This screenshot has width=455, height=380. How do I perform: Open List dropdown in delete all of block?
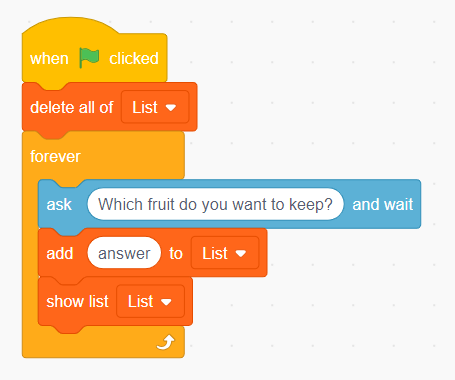(155, 107)
